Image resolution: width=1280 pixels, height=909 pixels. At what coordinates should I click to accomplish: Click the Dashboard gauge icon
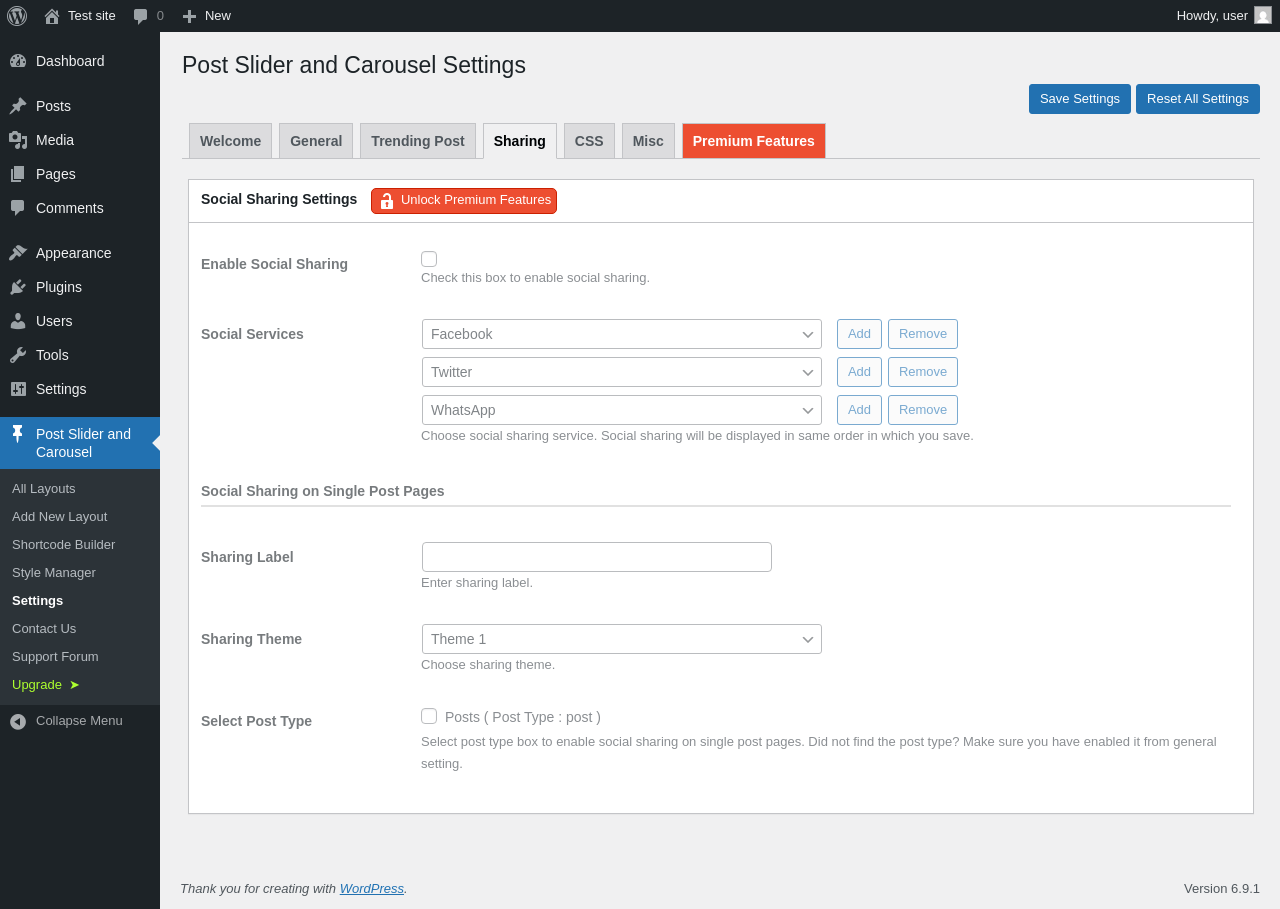[18, 61]
